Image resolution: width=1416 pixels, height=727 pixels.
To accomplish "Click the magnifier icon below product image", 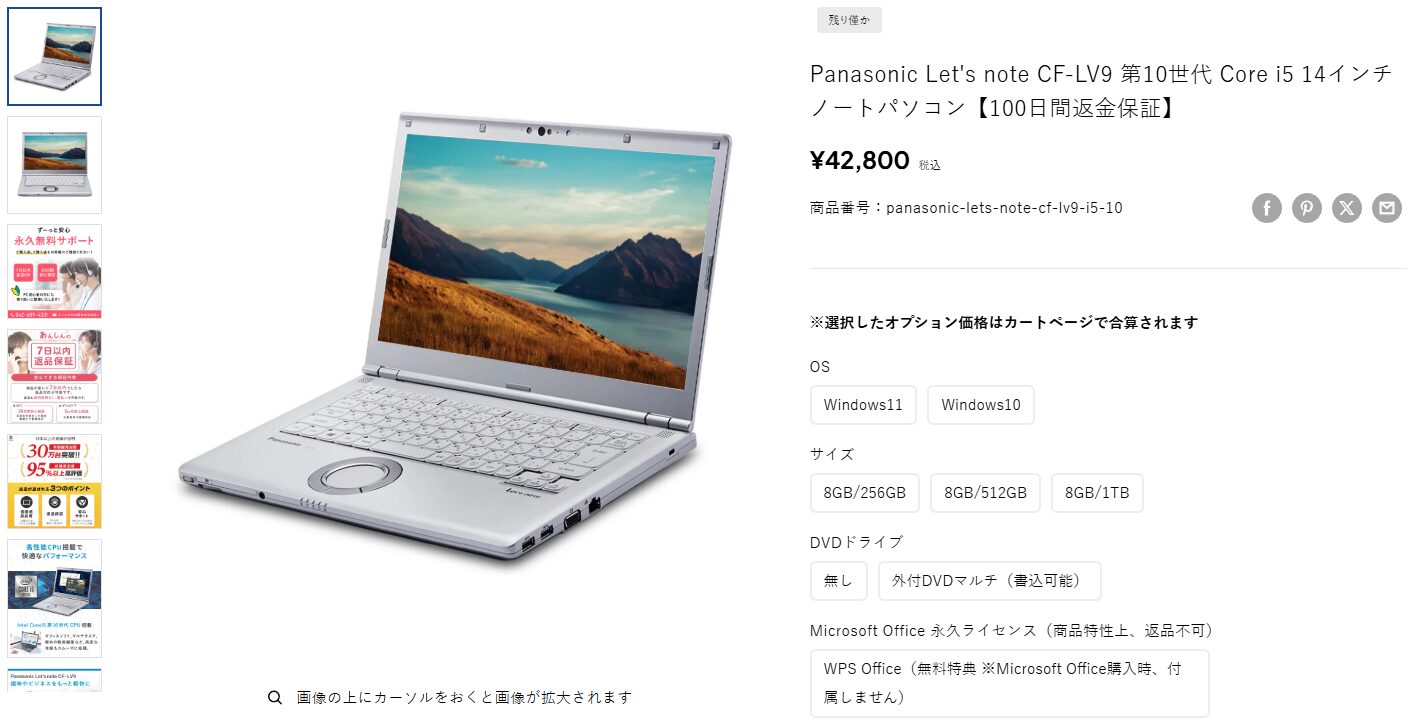I will (x=275, y=697).
